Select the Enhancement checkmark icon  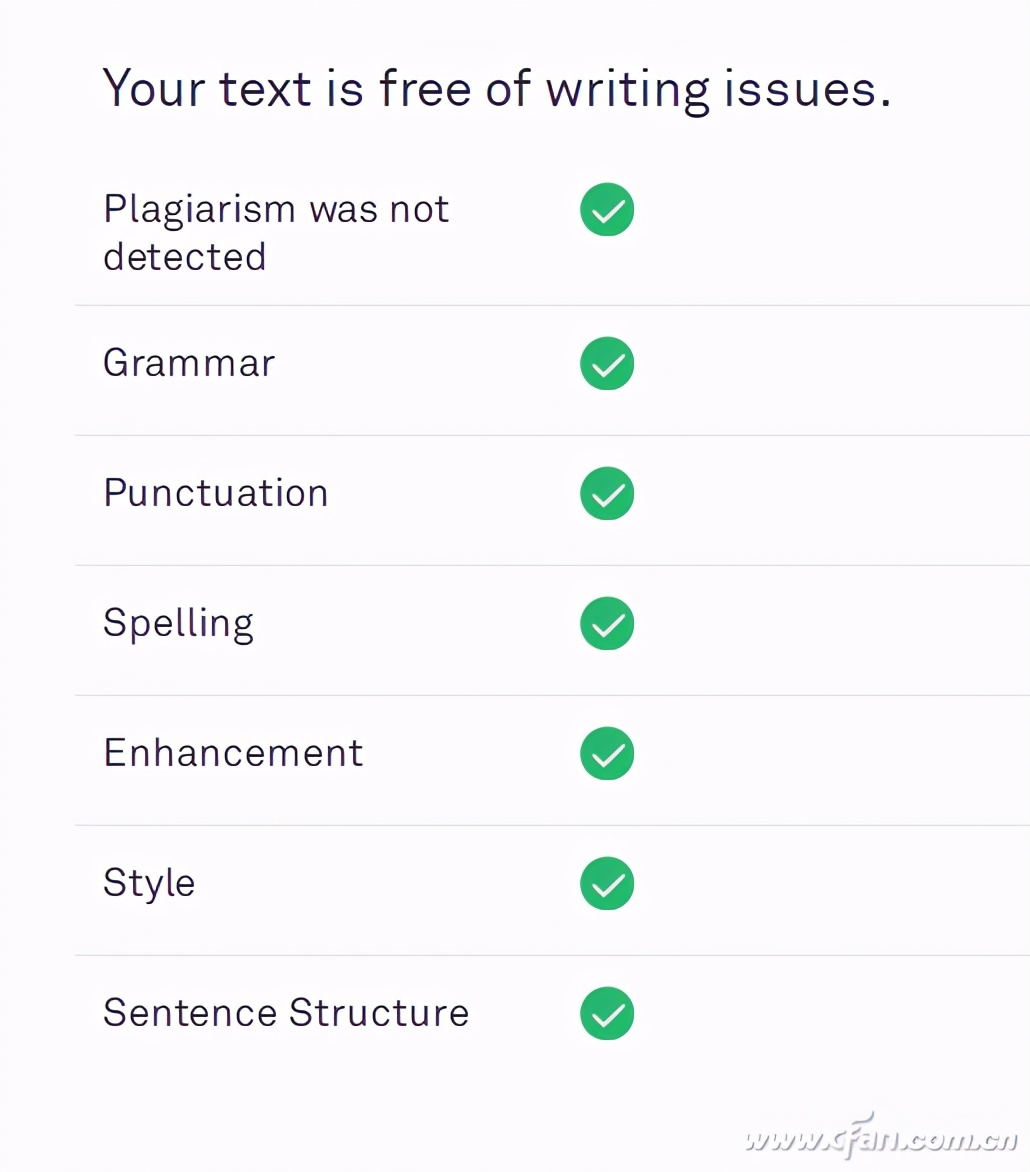607,753
